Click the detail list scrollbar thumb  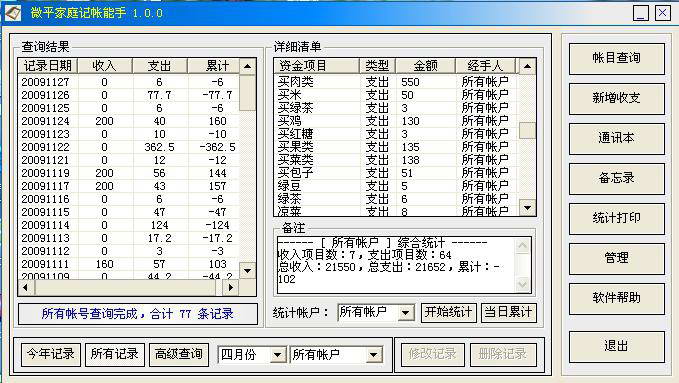click(x=527, y=130)
